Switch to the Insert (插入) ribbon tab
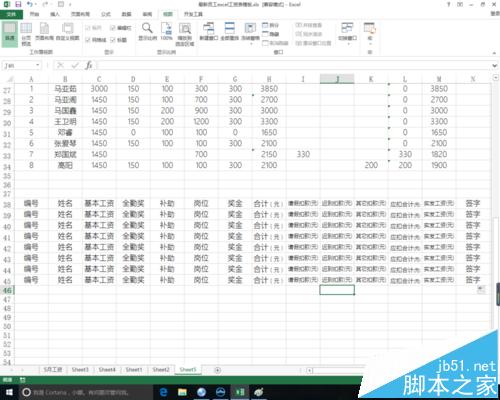 tap(55, 14)
